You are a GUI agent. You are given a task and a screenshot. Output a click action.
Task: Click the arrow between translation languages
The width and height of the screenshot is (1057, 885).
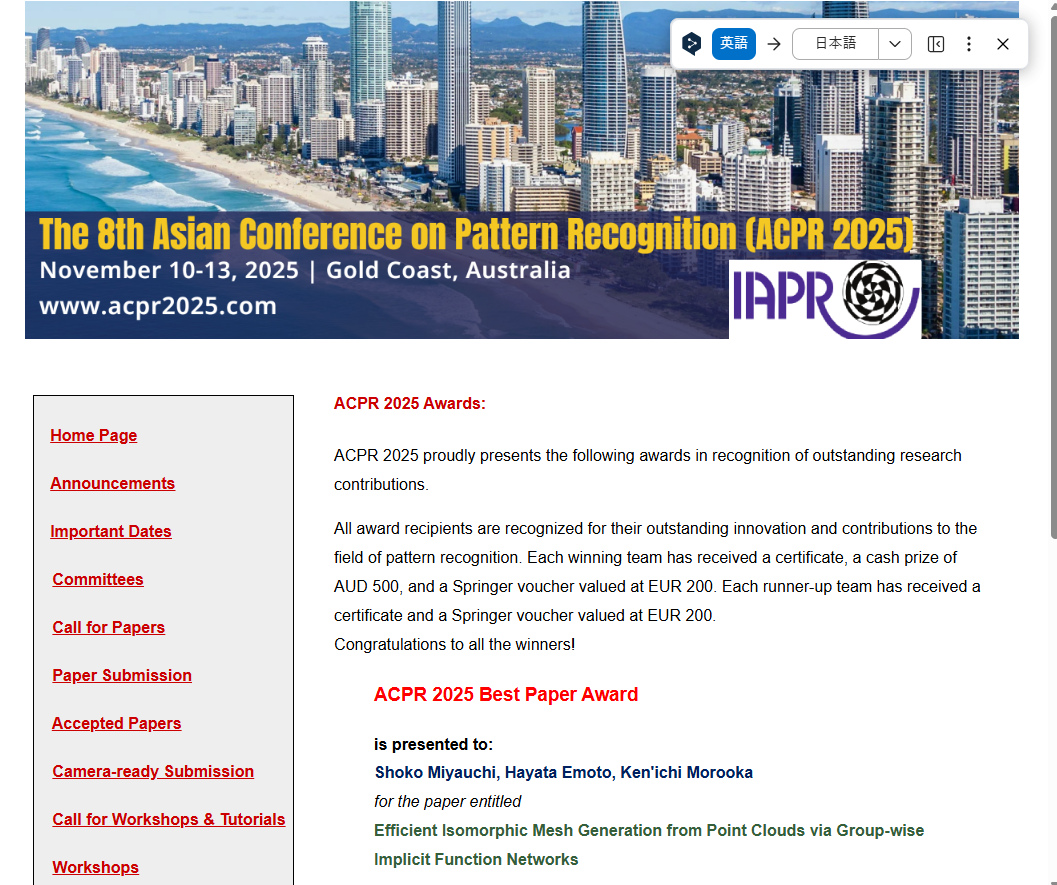coord(773,44)
